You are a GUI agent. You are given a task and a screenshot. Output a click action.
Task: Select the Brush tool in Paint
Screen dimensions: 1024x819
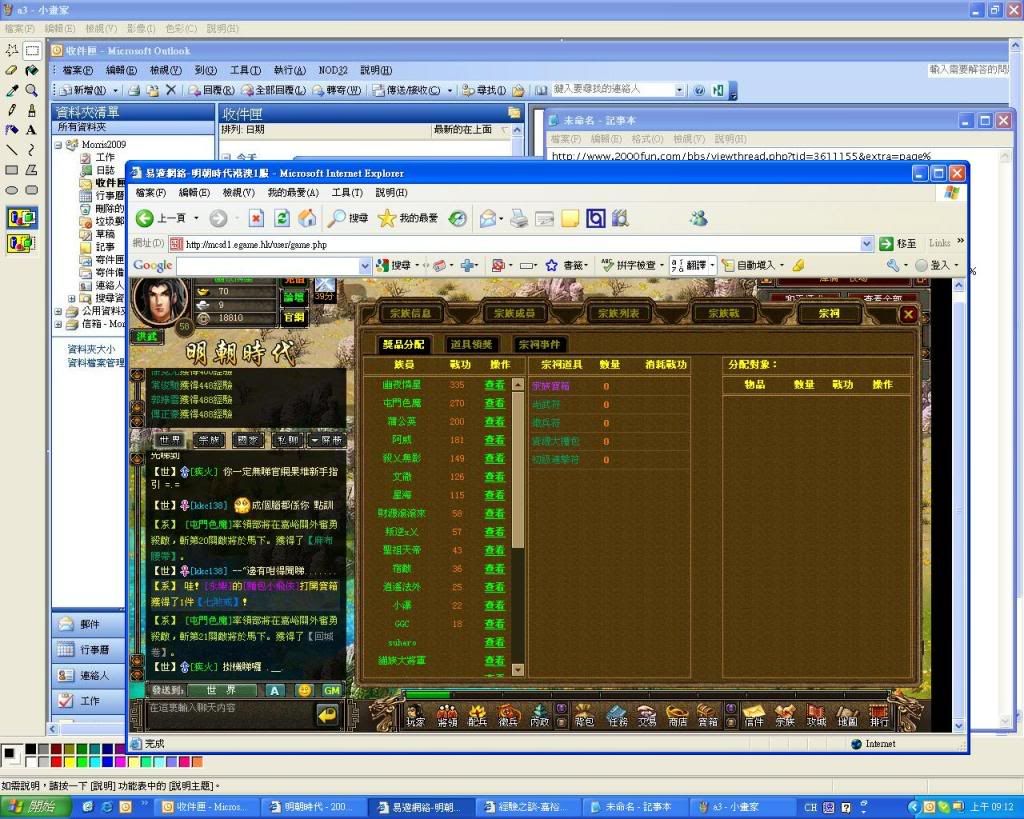point(31,110)
